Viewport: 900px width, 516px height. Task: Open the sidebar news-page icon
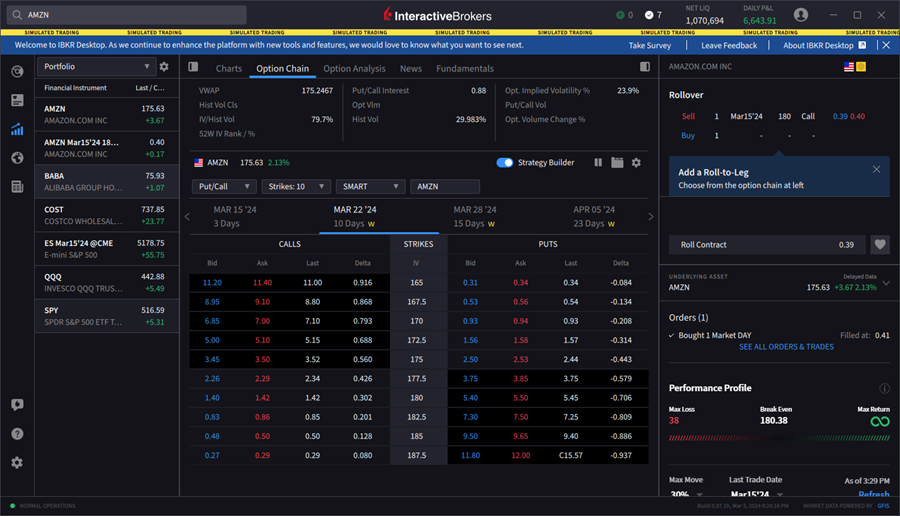pos(17,100)
